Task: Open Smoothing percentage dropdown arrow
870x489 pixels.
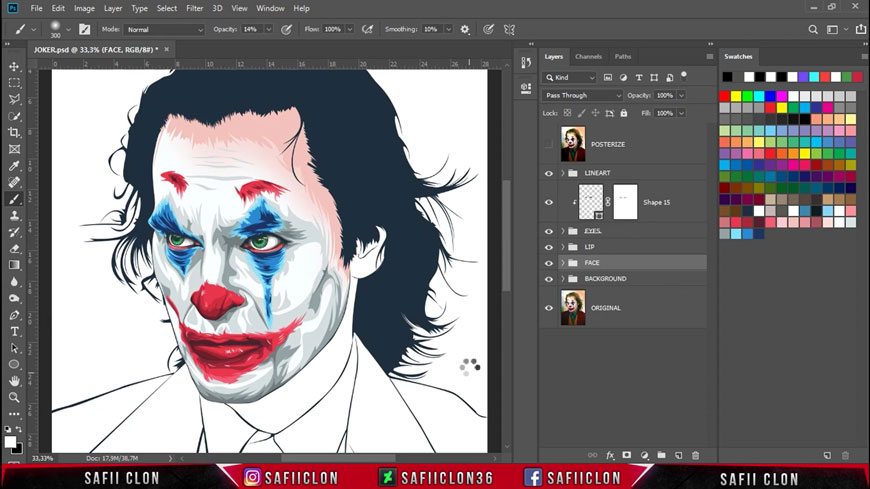Action: point(448,29)
